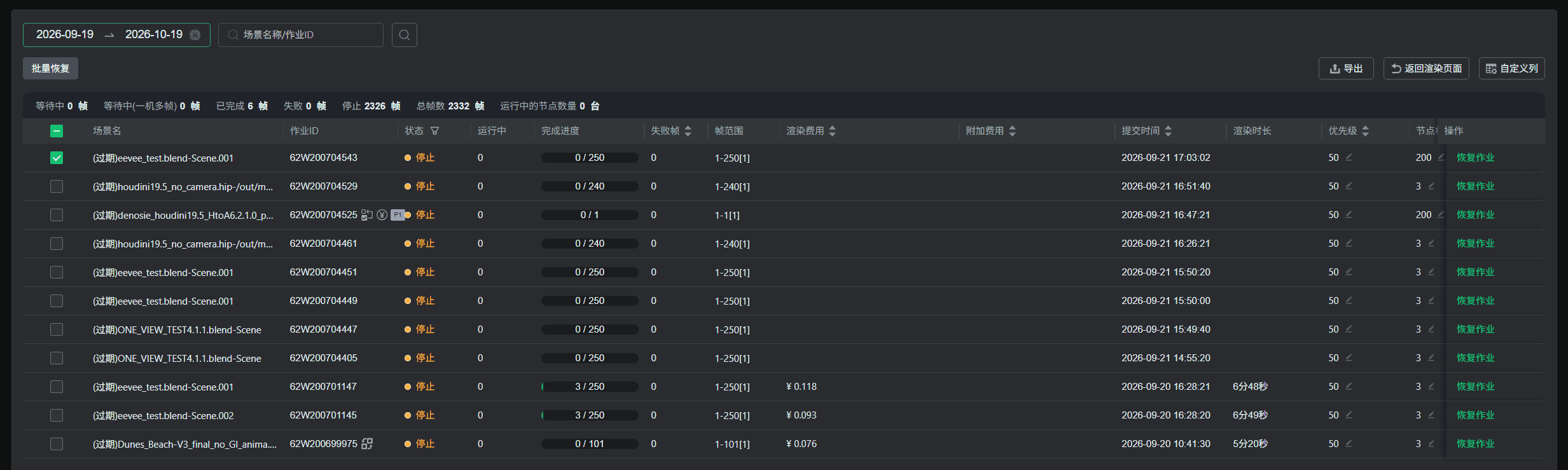Viewport: 1568px width, 470px height.
Task: Sort by the 失败帧 column arrows
Action: (x=688, y=131)
